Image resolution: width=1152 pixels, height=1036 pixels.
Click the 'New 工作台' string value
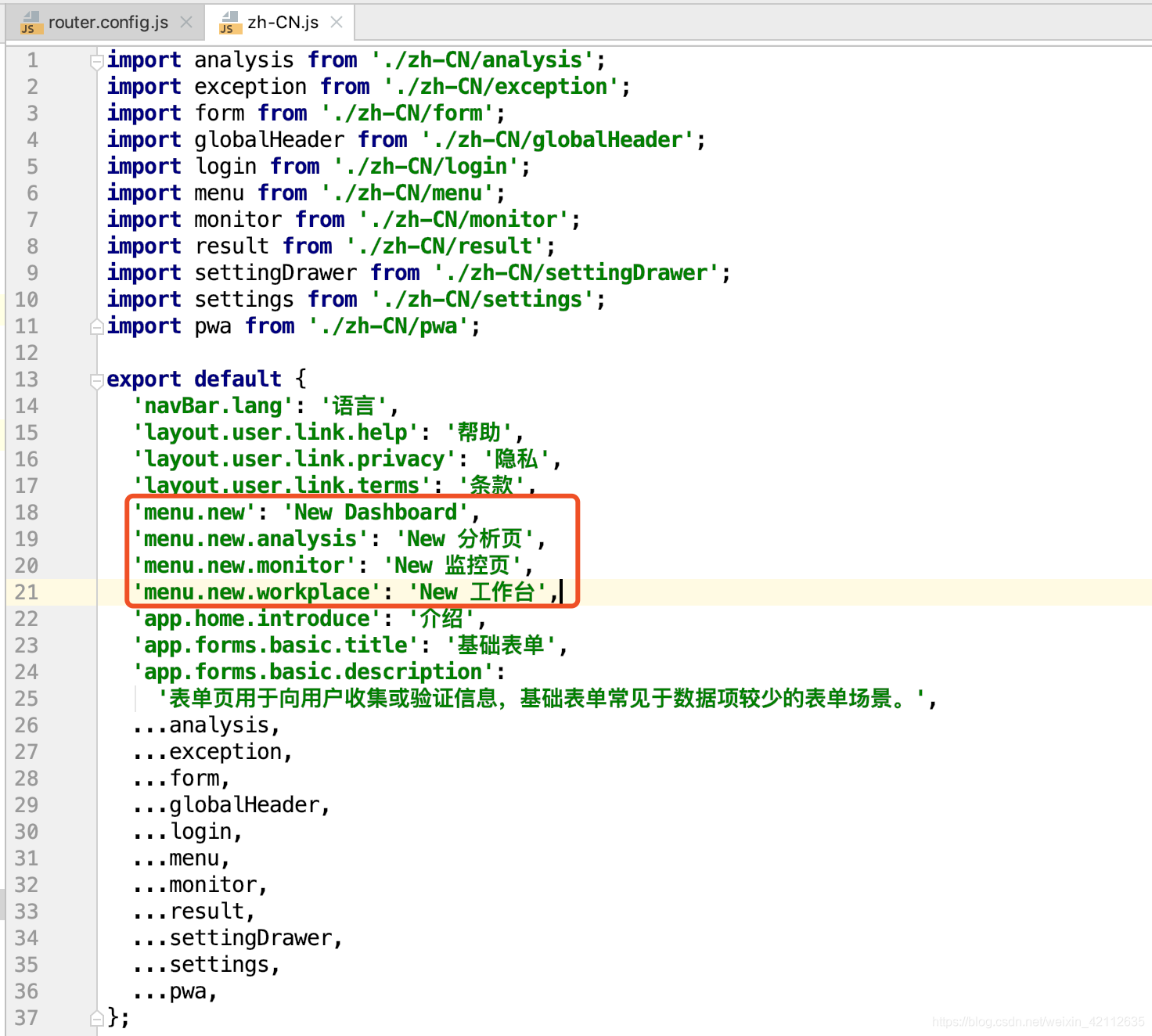click(477, 592)
